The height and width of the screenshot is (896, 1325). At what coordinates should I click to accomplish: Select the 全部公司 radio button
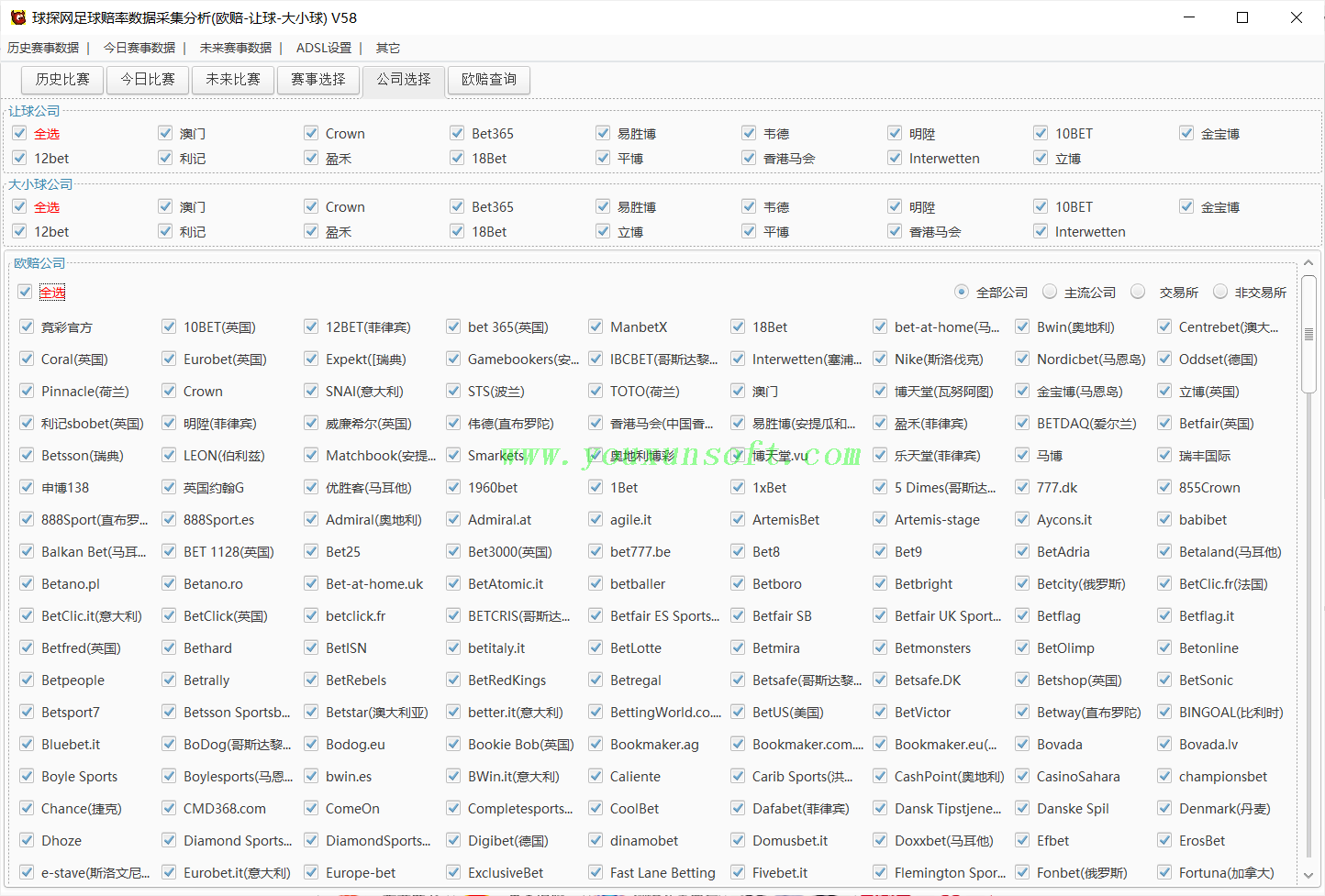962,292
